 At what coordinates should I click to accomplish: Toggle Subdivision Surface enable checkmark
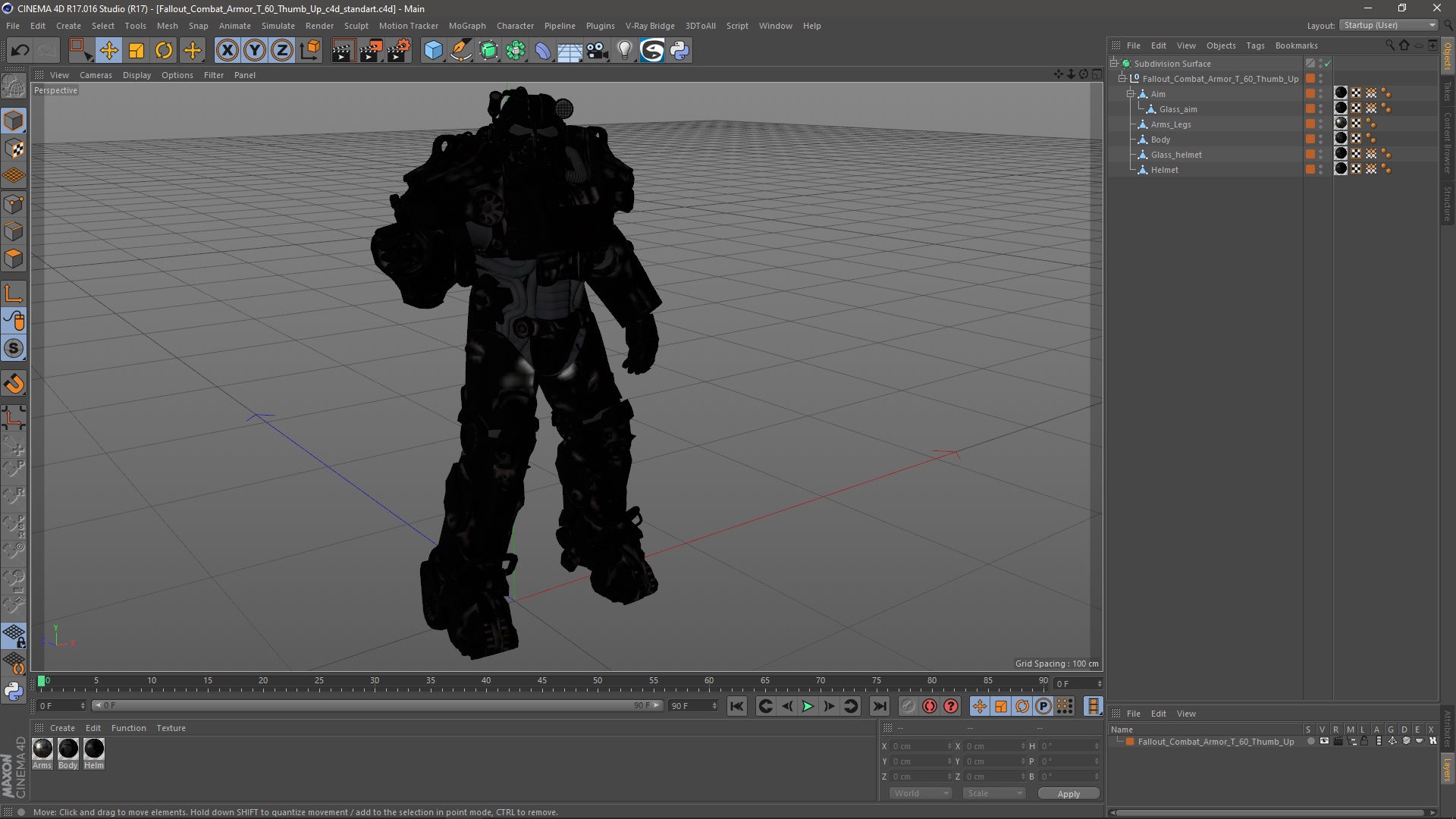pos(1328,64)
